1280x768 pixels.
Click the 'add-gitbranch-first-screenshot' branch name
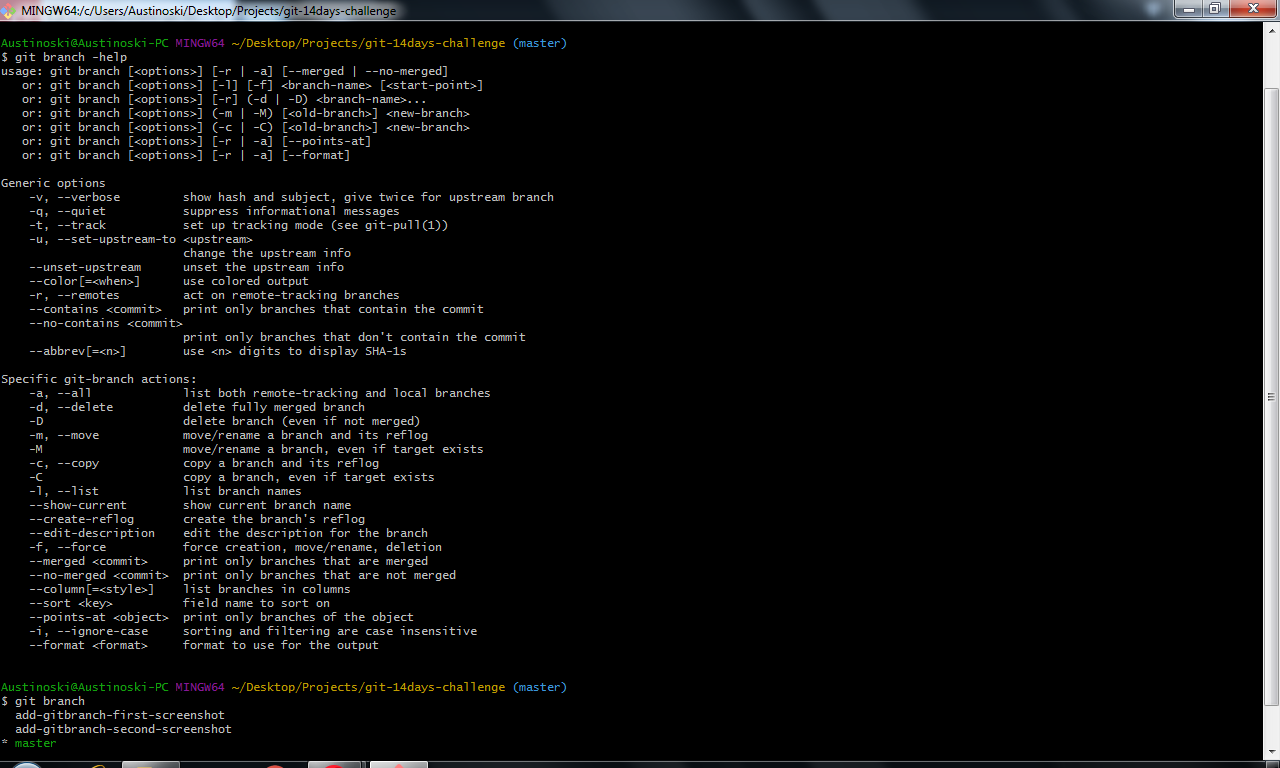coord(120,715)
